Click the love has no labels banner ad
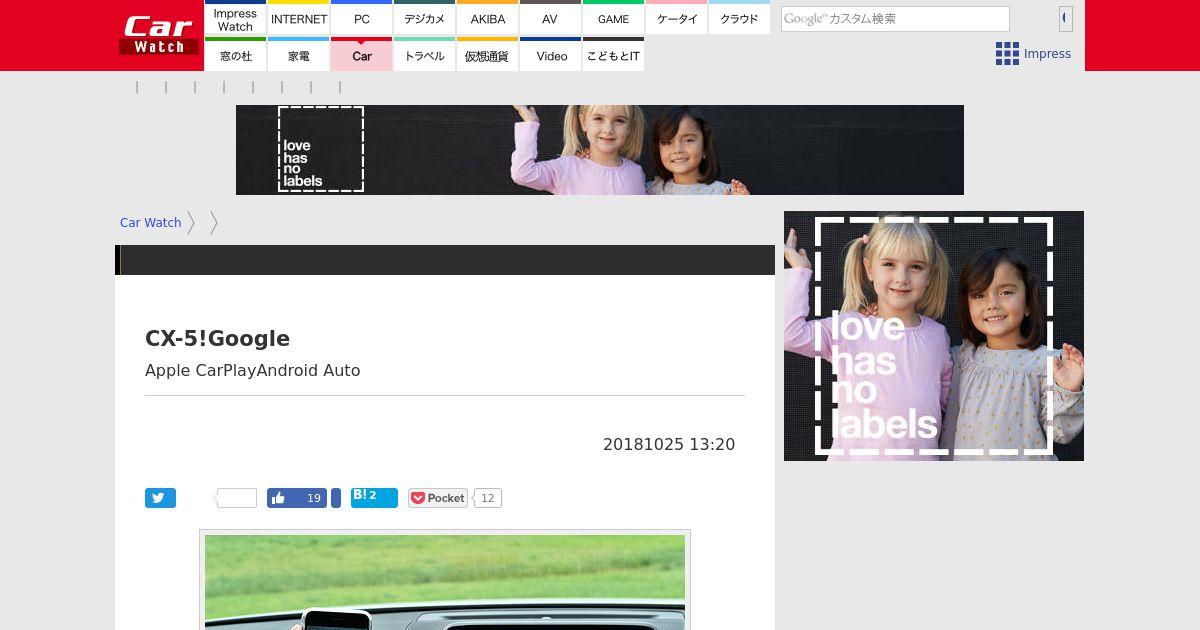1200x630 pixels. pos(600,150)
